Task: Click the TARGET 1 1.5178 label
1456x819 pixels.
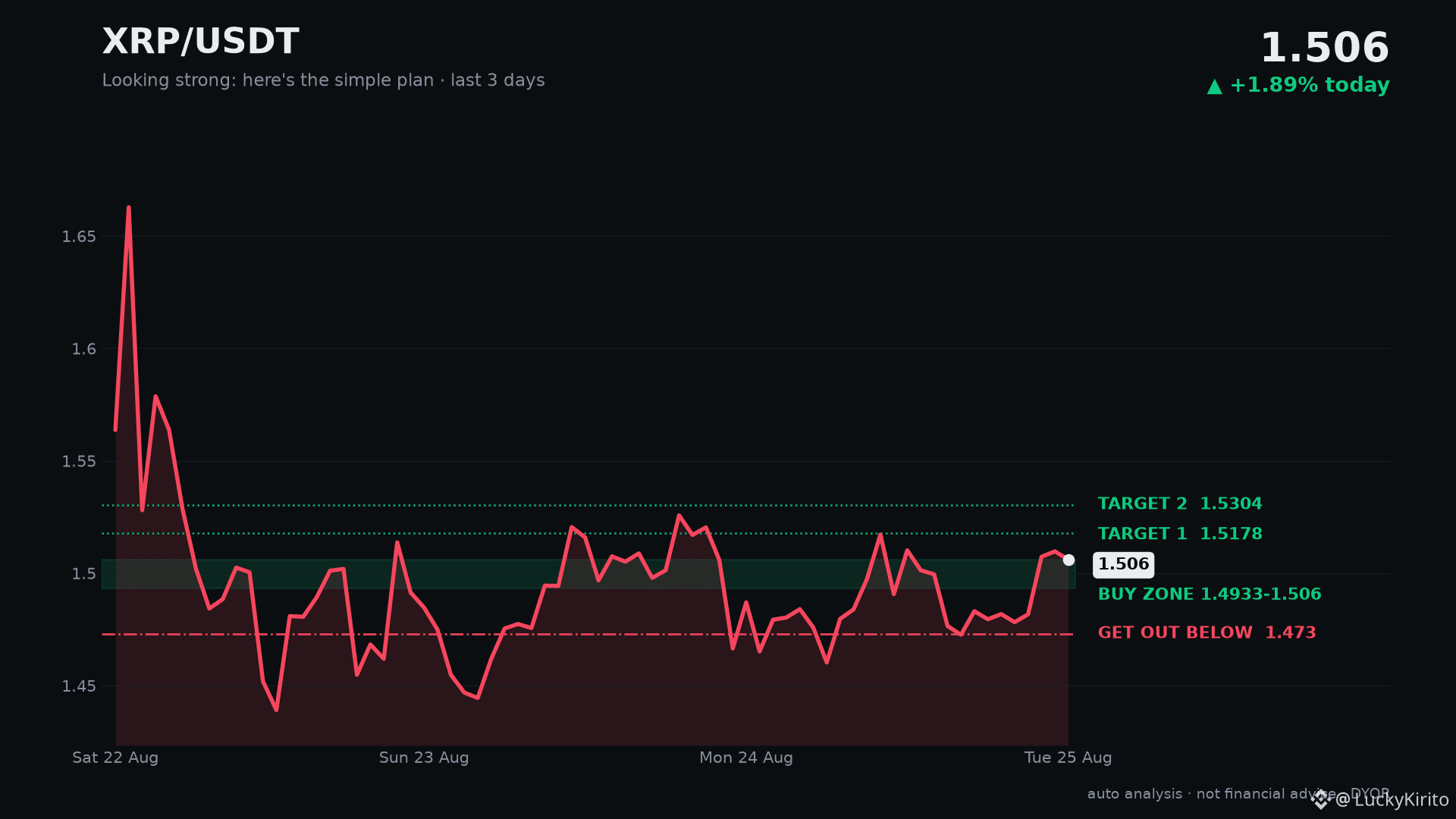Action: tap(1180, 534)
